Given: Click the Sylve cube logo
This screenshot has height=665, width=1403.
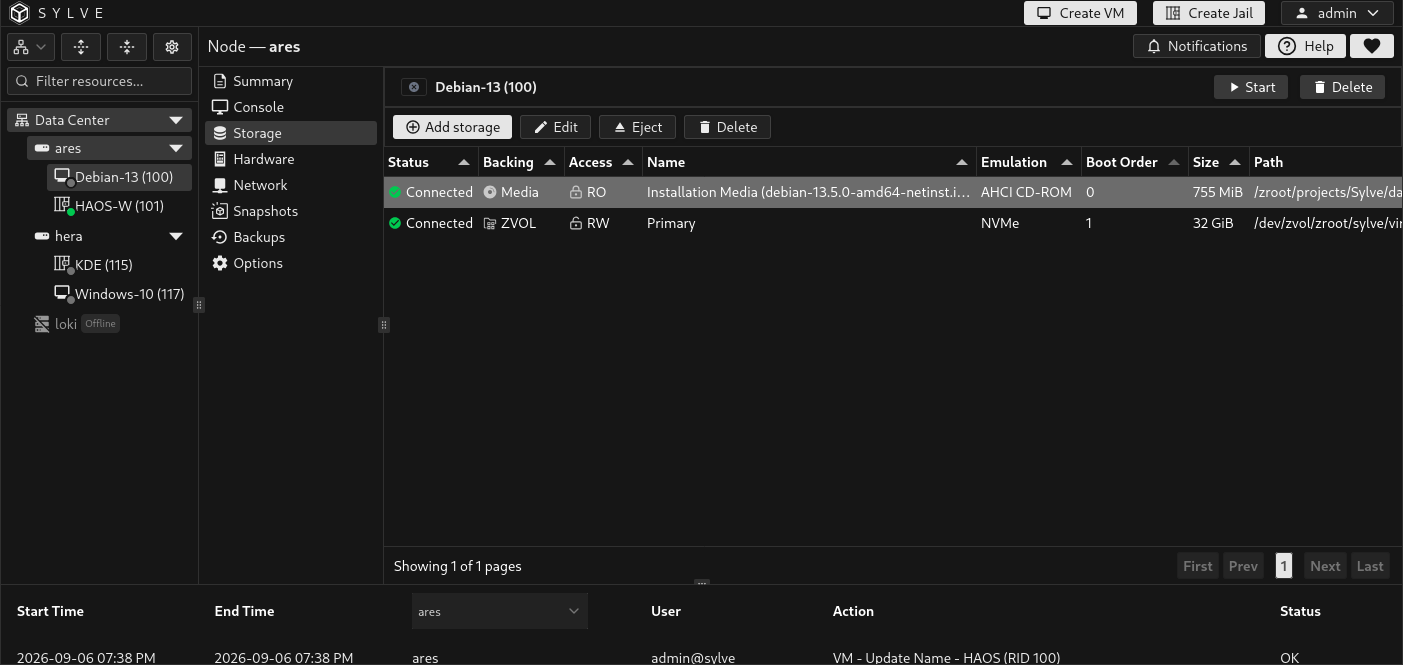Looking at the screenshot, I should (20, 13).
